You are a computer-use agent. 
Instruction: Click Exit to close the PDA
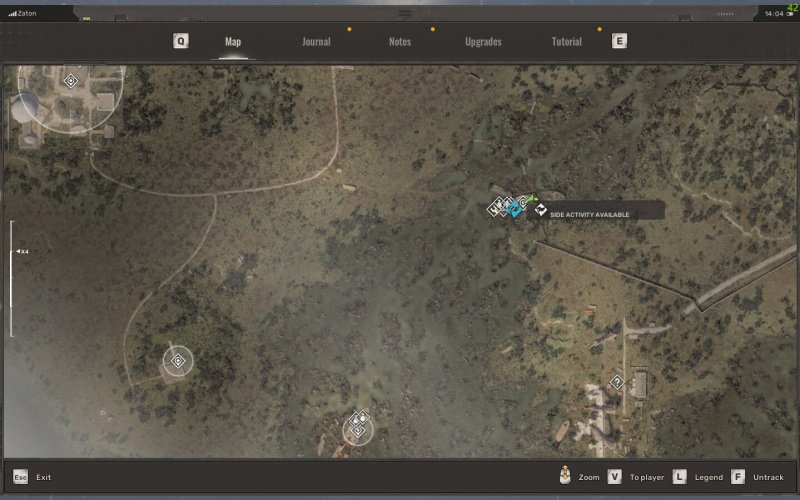coord(32,477)
